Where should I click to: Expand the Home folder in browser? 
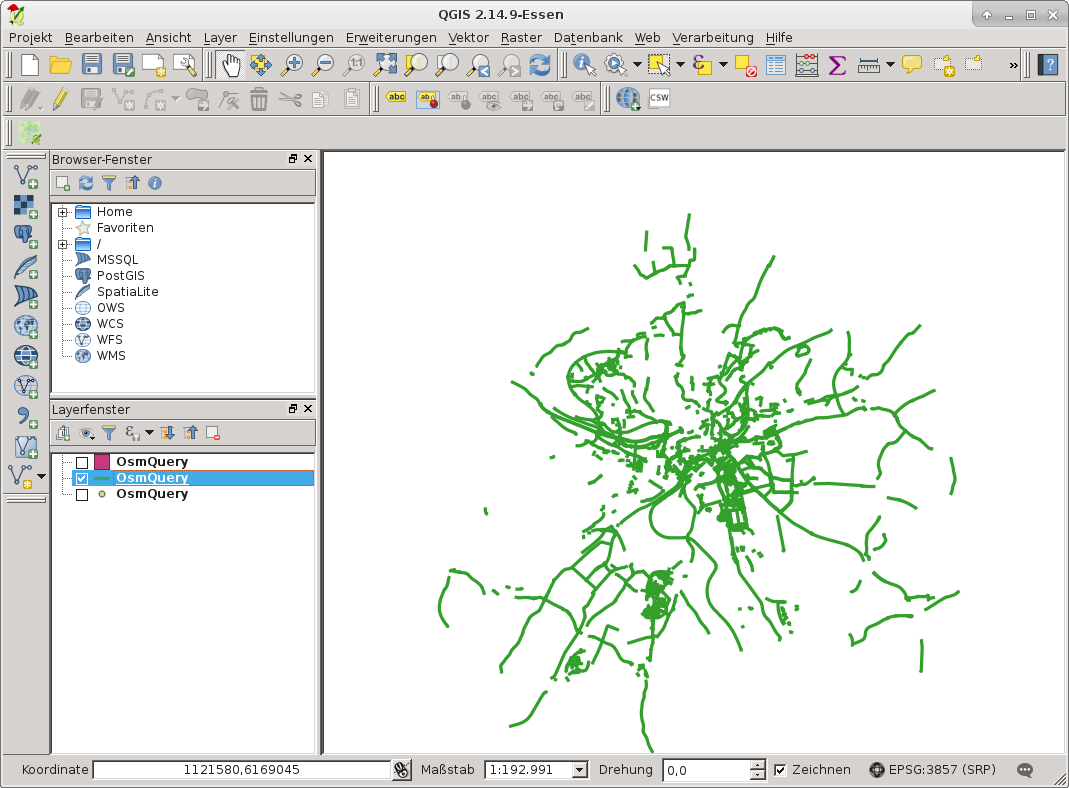(62, 212)
